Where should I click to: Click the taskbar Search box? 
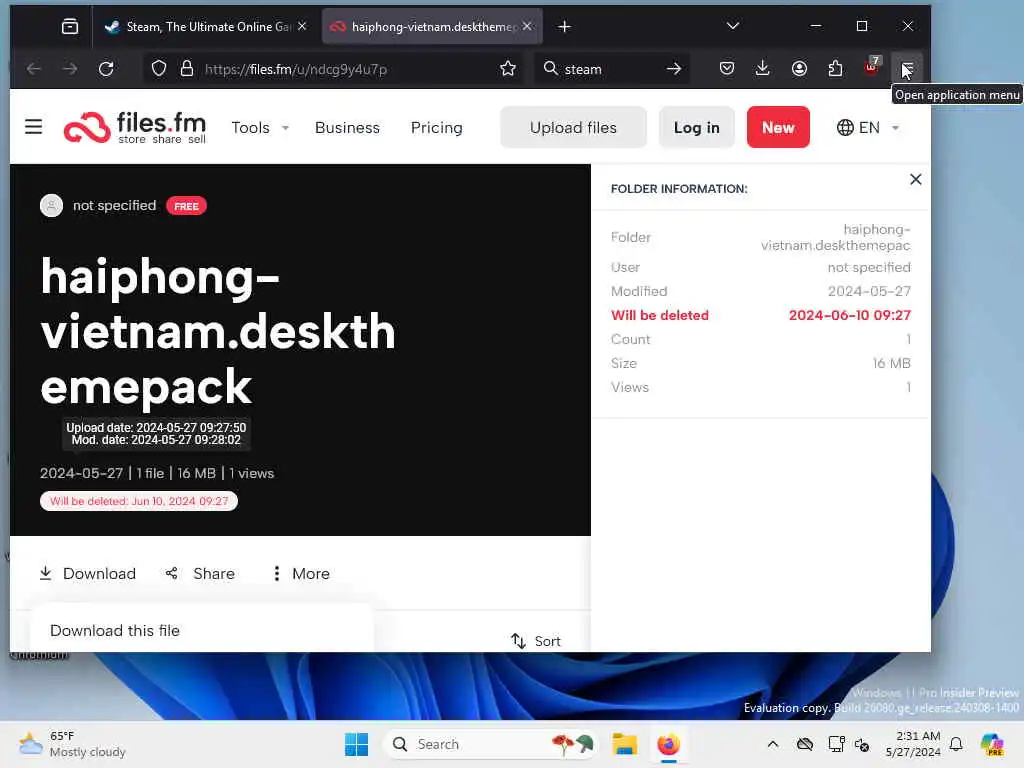tap(490, 744)
